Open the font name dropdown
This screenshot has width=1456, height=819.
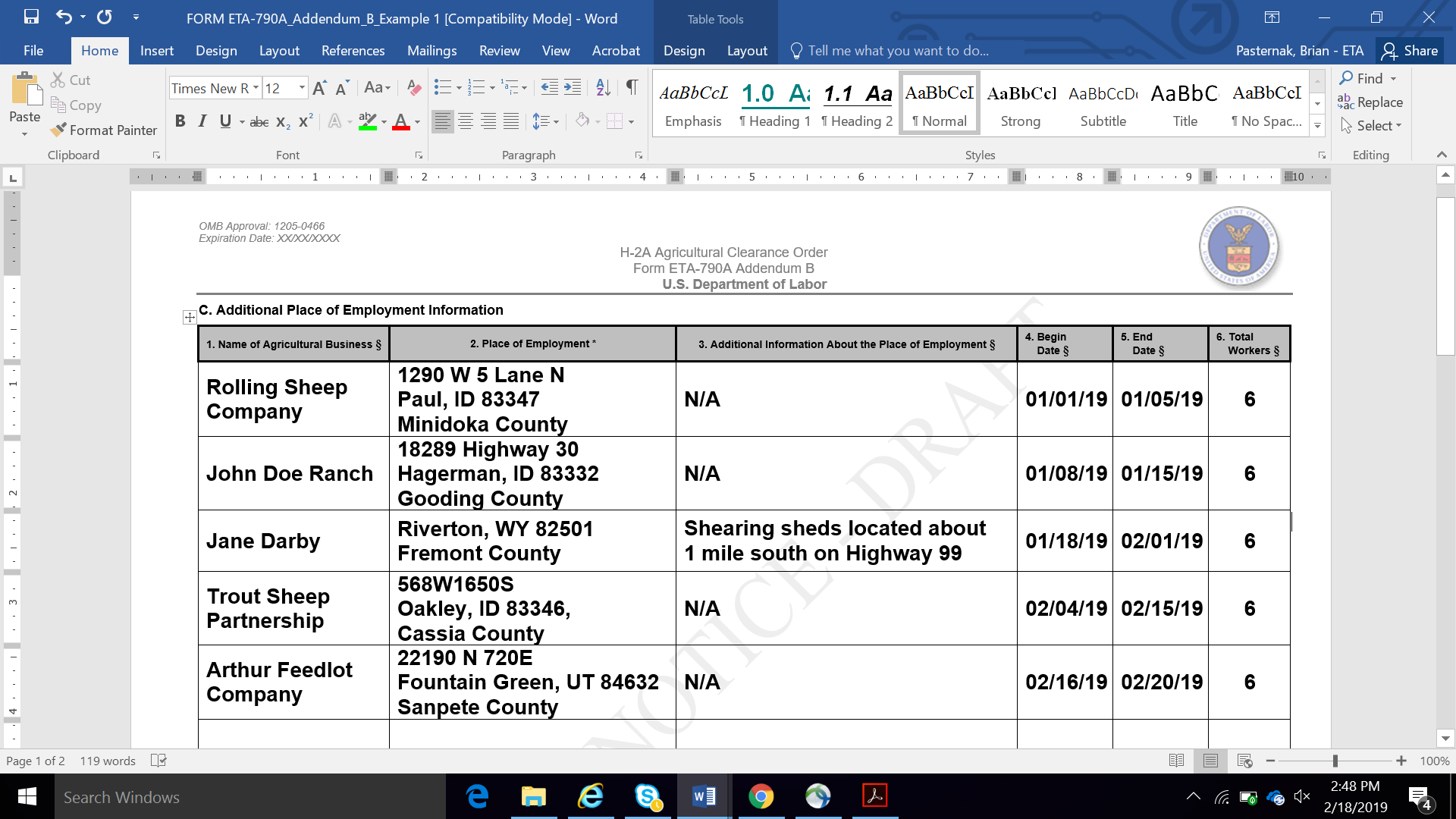tap(256, 89)
